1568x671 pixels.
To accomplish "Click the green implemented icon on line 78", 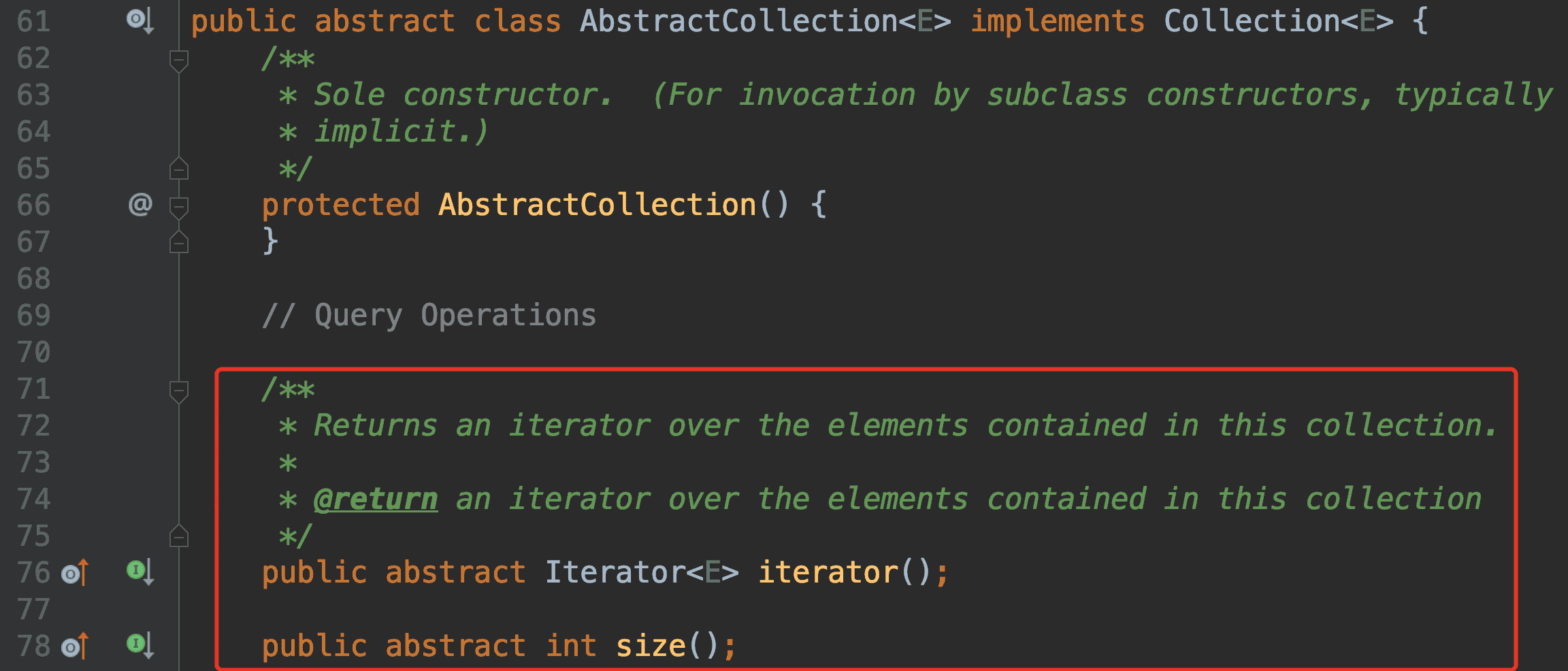I will (x=140, y=645).
